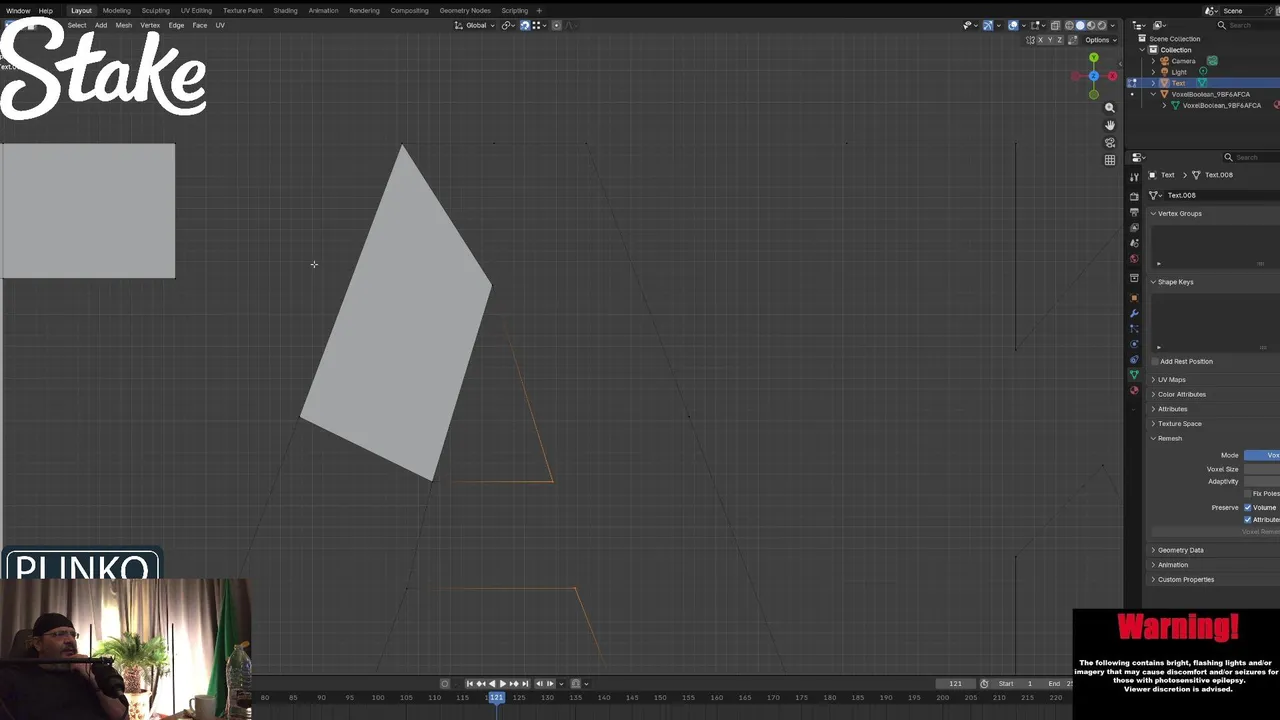The image size is (1280, 720).
Task: Check the Fix Poles checkbox
Action: (x=1248, y=494)
